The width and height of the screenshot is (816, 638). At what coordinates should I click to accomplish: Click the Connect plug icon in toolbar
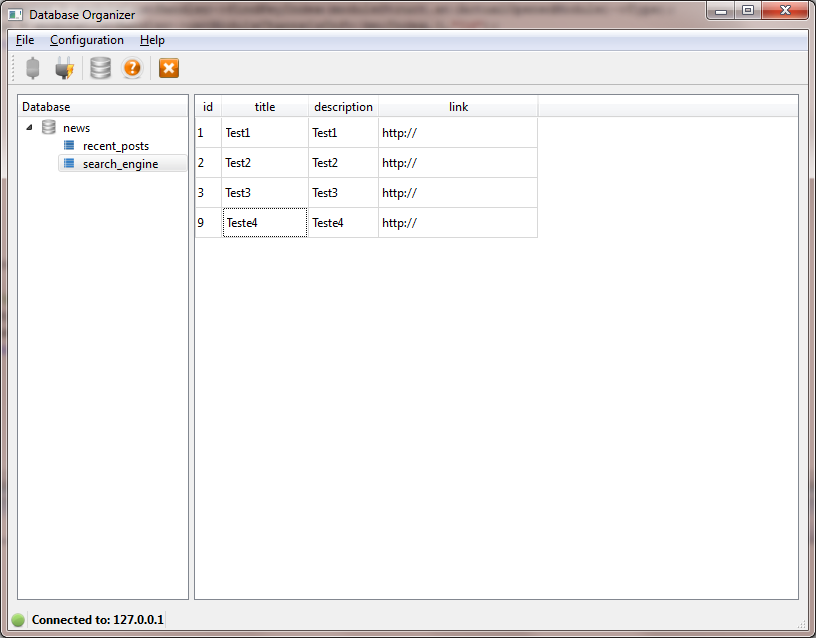(64, 67)
